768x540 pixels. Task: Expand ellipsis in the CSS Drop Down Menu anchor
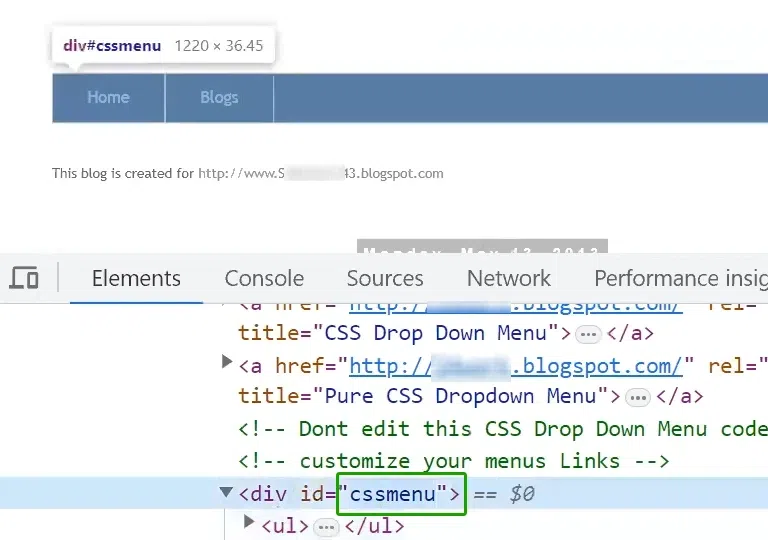click(588, 335)
